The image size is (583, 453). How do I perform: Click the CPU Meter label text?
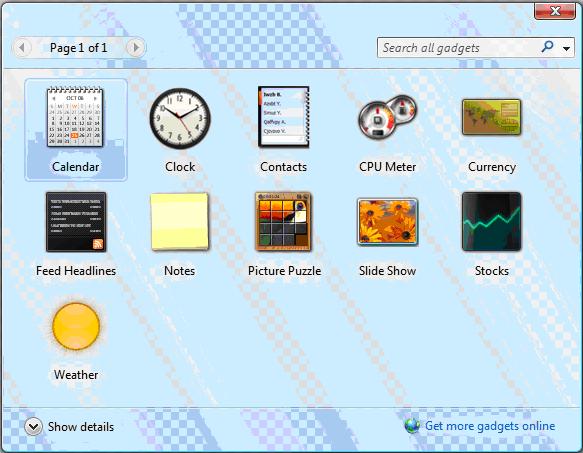tap(387, 167)
